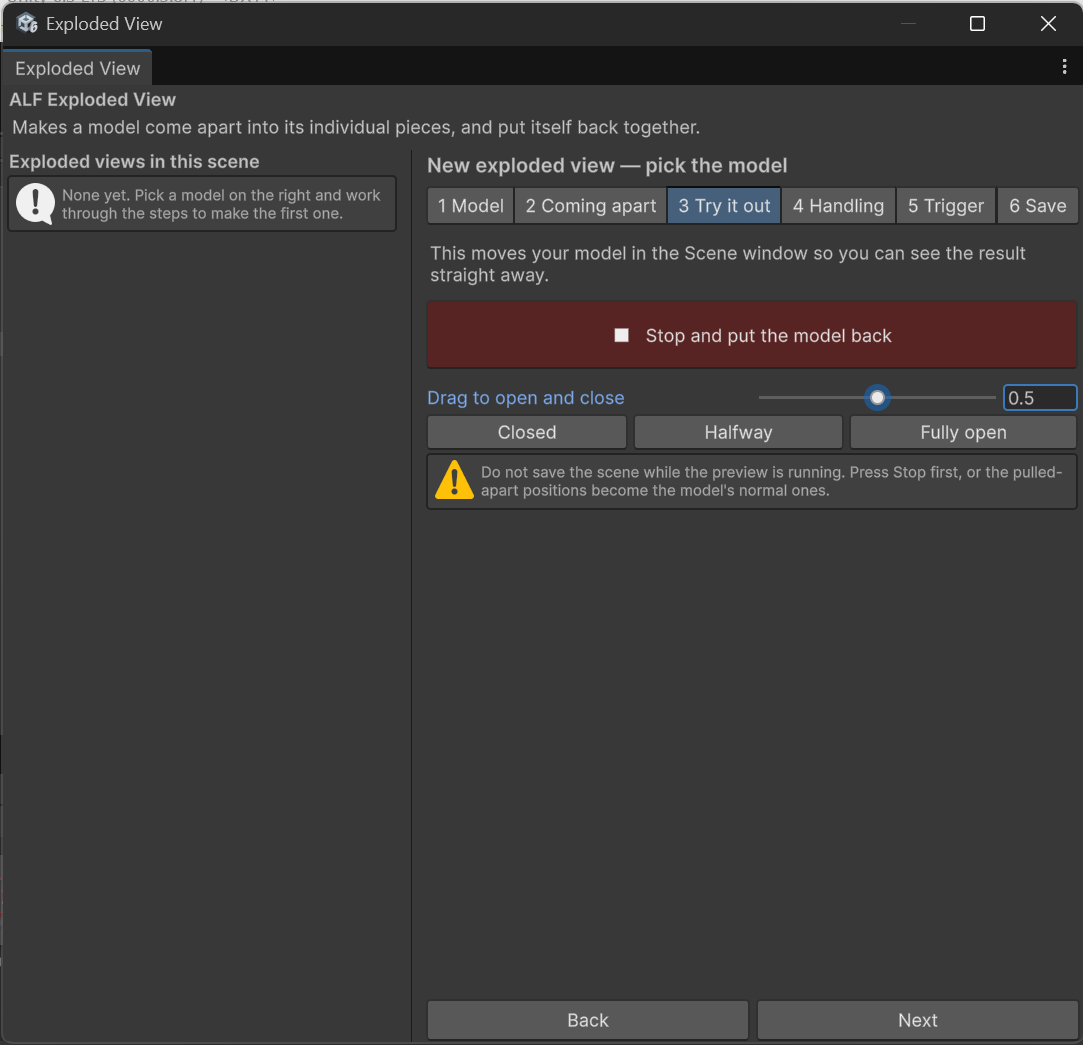Click the Unity icon in title bar
Image resolution: width=1083 pixels, height=1045 pixels.
pos(27,23)
